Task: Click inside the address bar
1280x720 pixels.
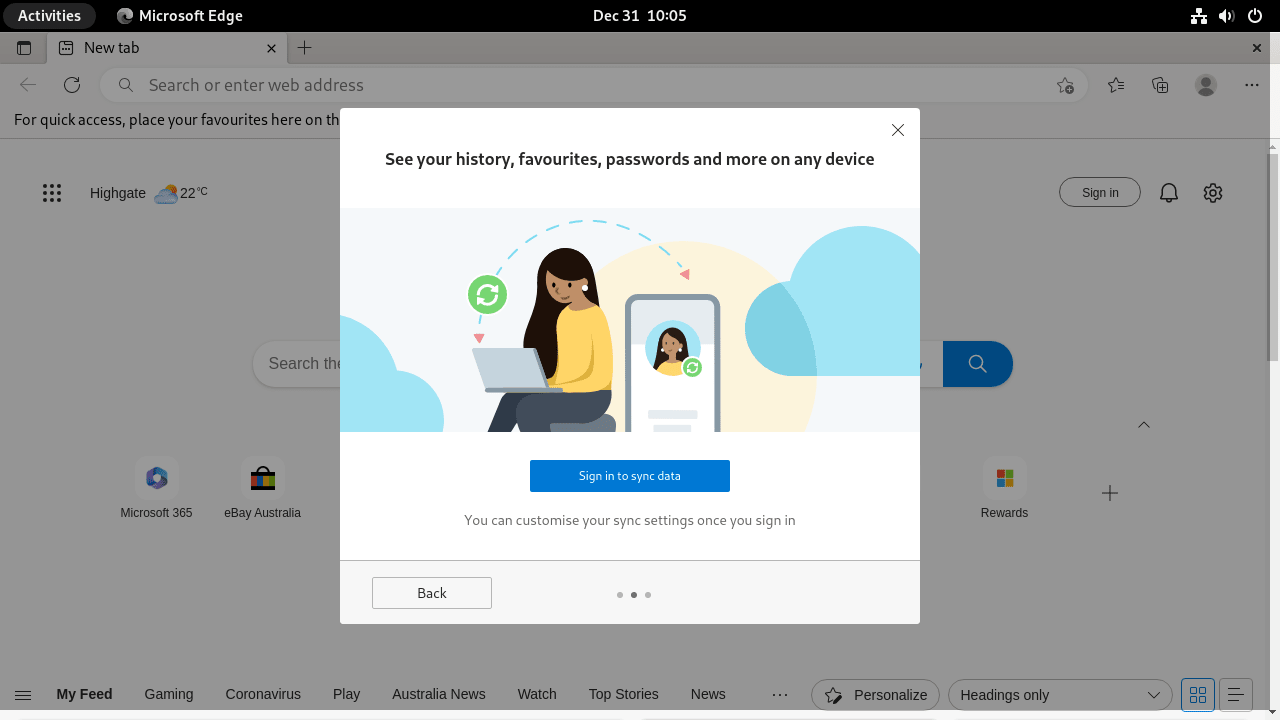Action: click(400, 85)
